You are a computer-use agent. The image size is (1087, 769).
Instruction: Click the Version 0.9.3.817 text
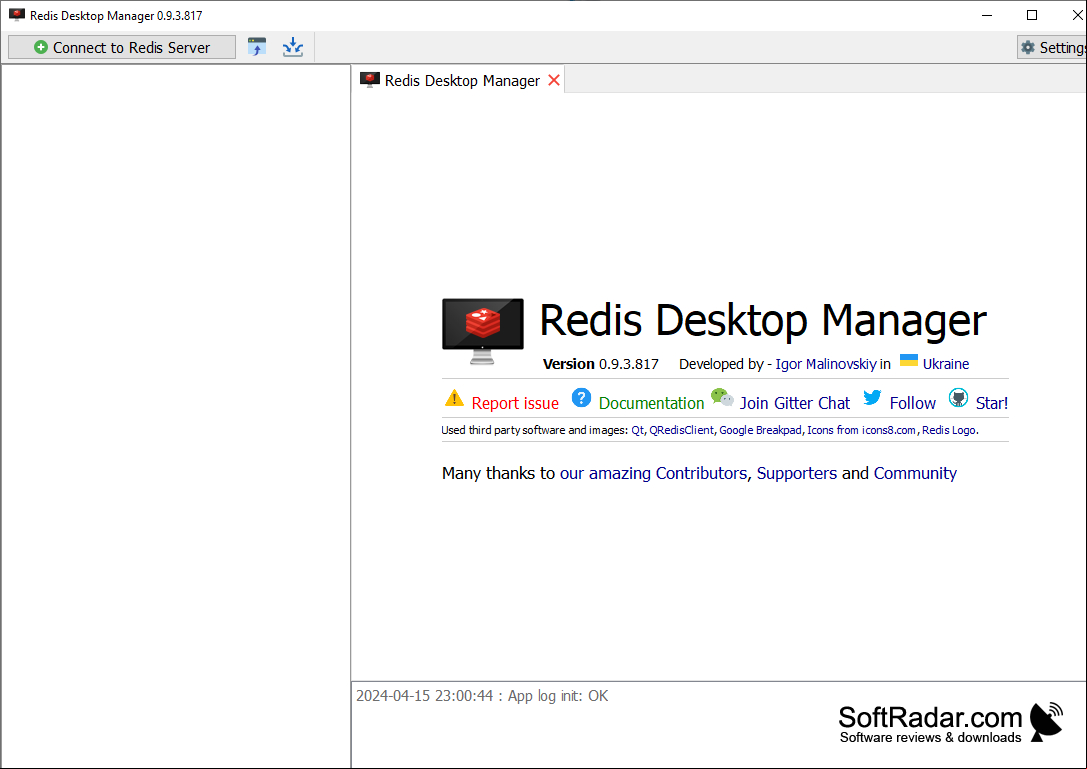[600, 364]
